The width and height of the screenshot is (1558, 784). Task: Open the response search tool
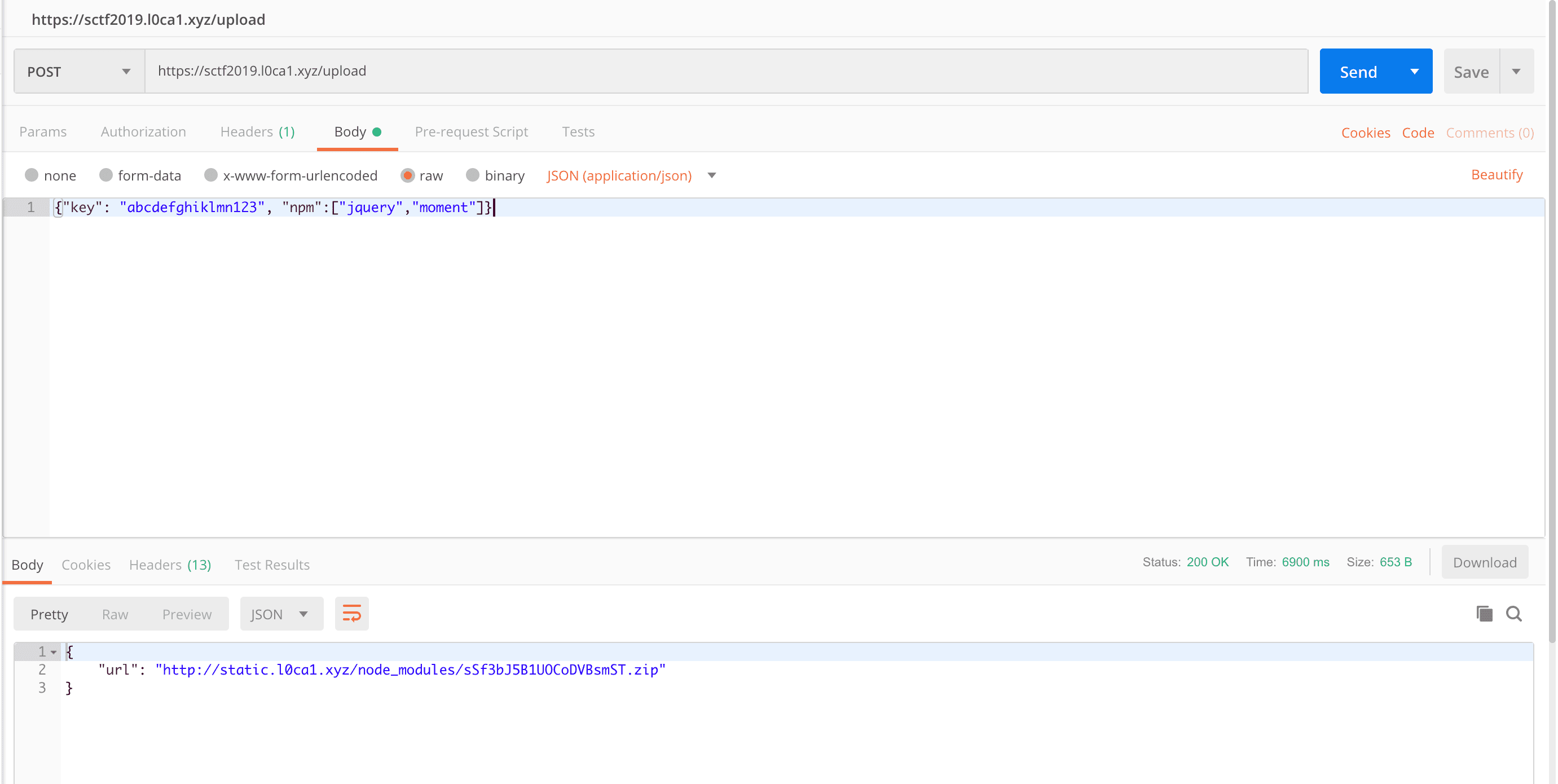pos(1514,614)
